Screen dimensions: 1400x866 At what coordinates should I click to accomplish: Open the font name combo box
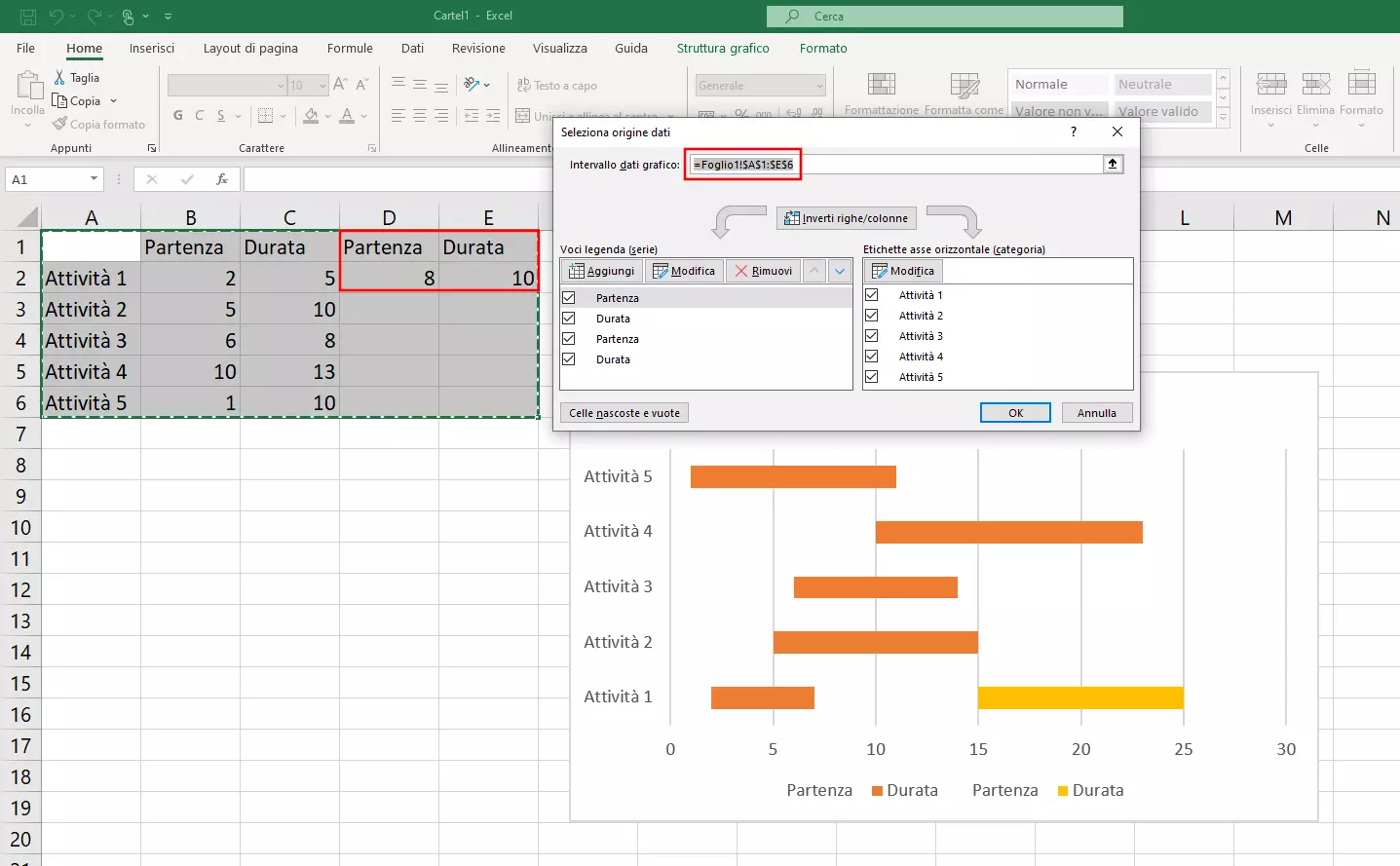tap(227, 85)
